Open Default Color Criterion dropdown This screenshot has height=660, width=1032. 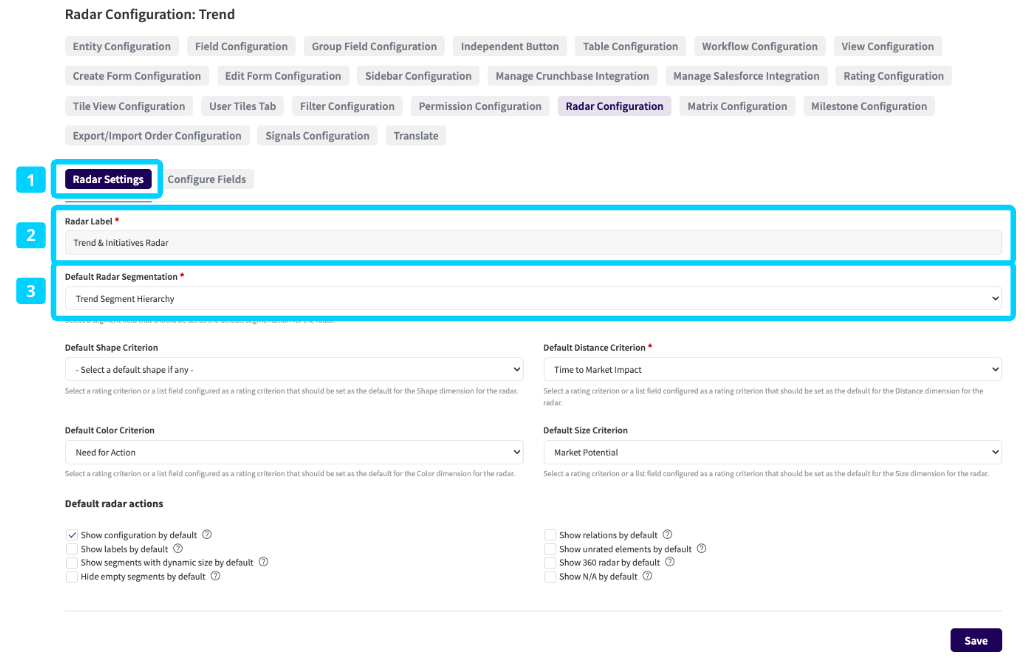[x=293, y=452]
